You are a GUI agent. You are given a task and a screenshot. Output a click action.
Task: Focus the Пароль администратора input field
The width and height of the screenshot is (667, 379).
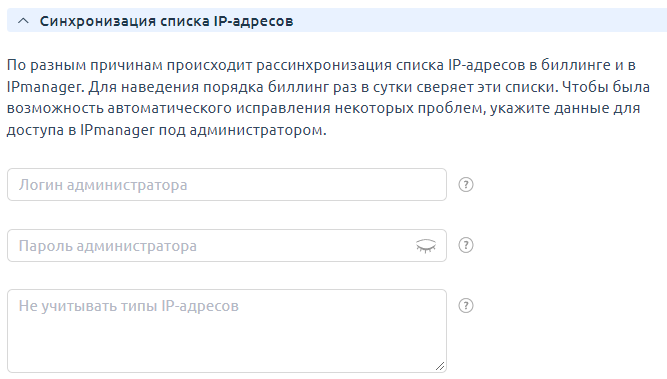(x=227, y=246)
